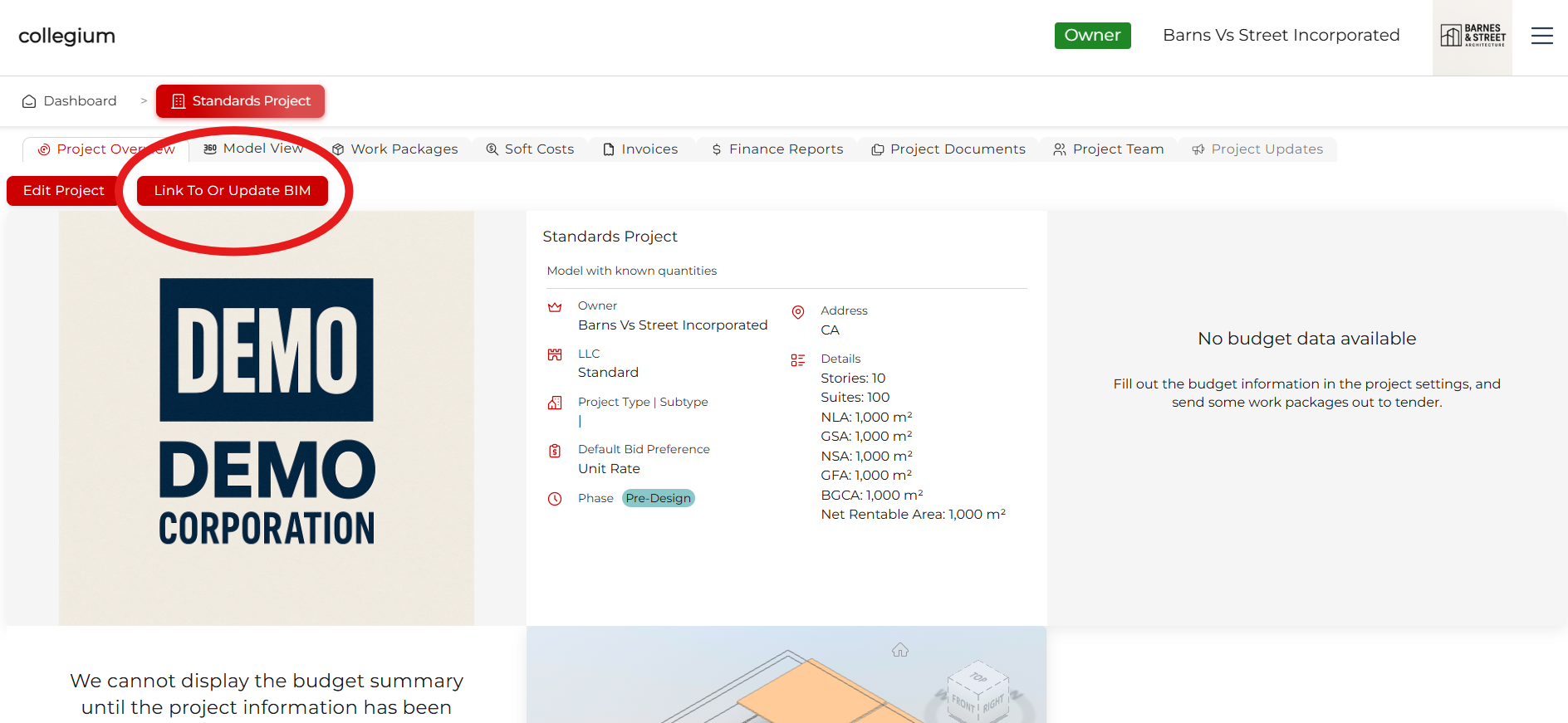The width and height of the screenshot is (1568, 723).
Task: Click the castle icon next to LLC
Action: (x=555, y=354)
